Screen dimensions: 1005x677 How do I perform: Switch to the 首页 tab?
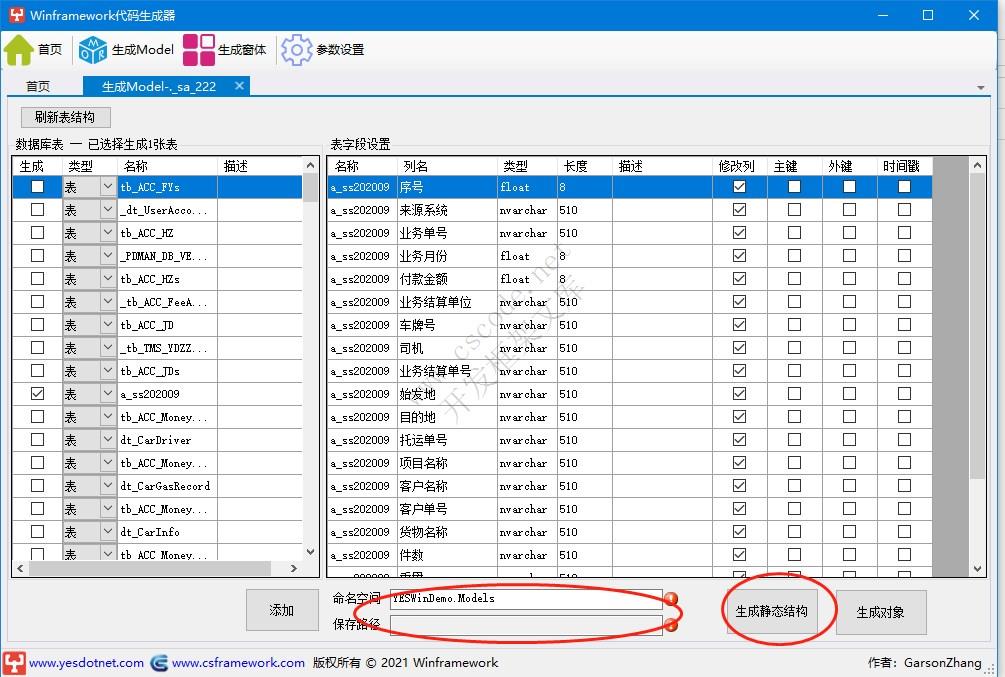39,86
